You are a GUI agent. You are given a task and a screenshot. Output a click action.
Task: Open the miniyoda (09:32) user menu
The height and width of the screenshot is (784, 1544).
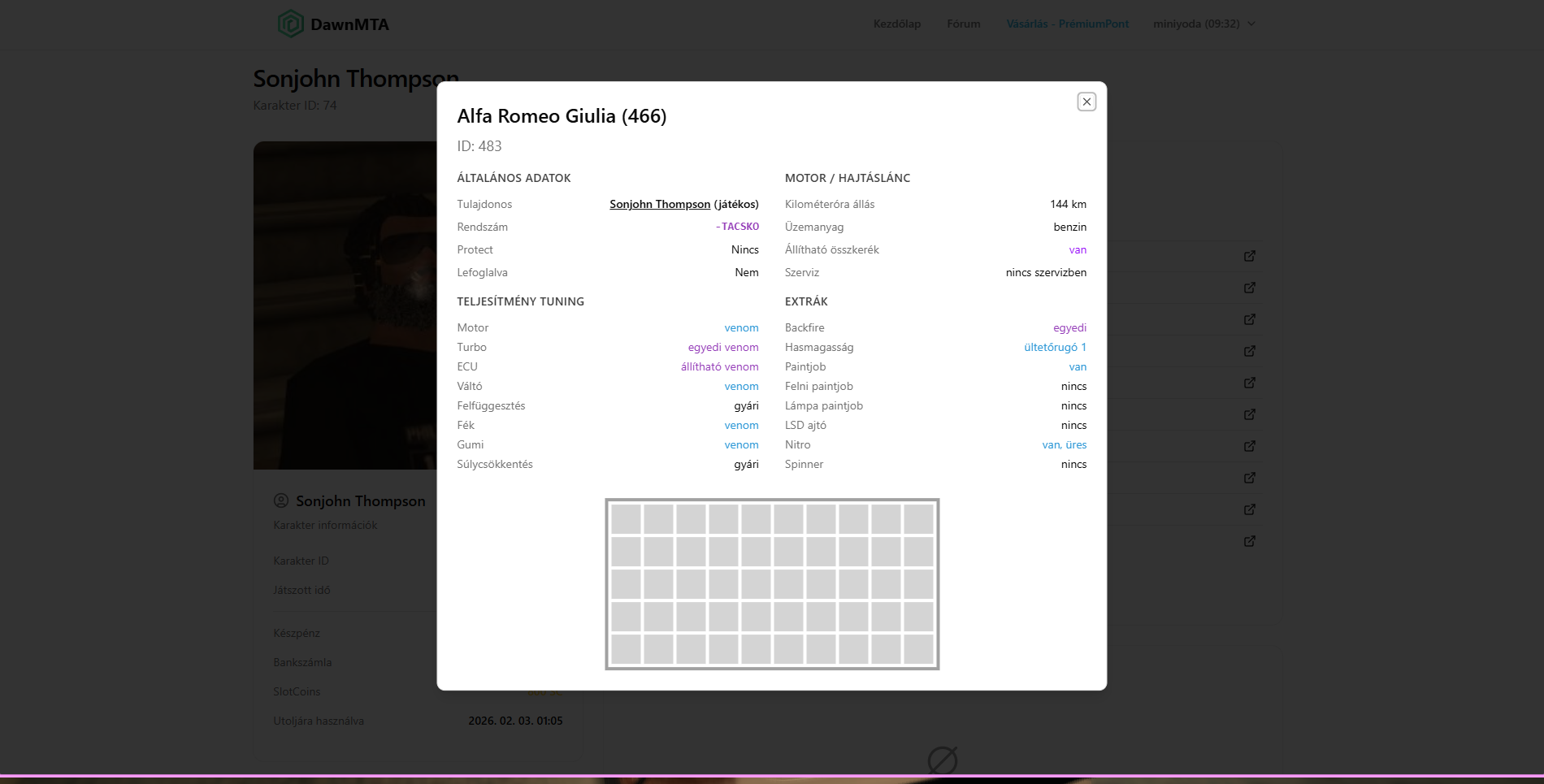1196,24
